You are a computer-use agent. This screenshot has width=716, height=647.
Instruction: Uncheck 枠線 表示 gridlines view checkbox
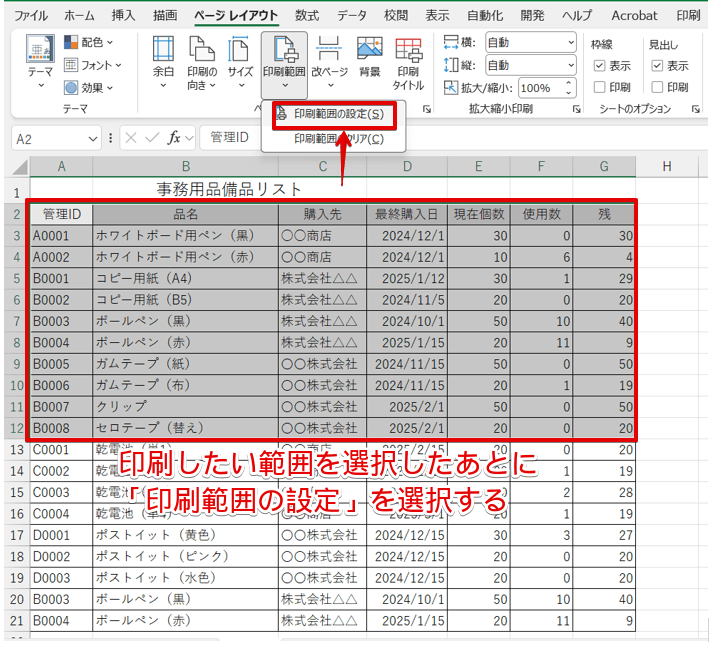(599, 66)
